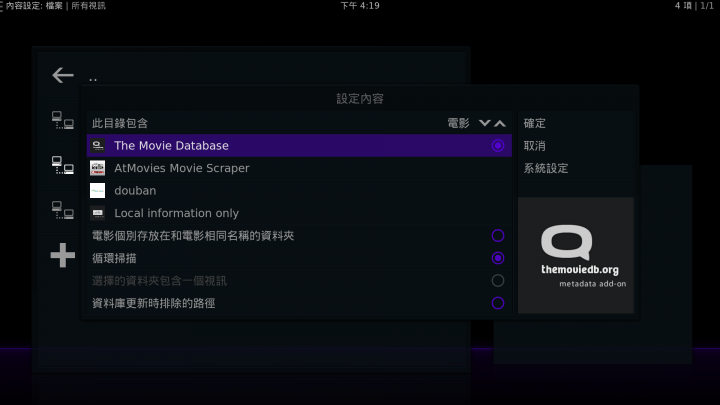This screenshot has height=405, width=720.
Task: Open the first network source icon
Action: [x=63, y=120]
